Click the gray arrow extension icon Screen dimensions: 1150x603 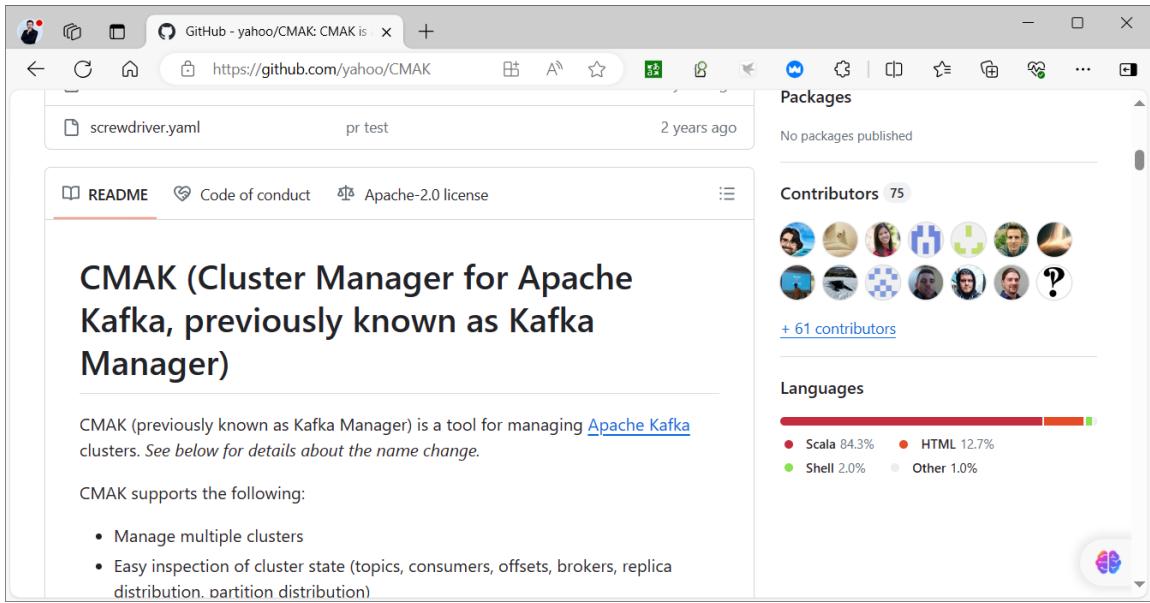click(x=747, y=69)
